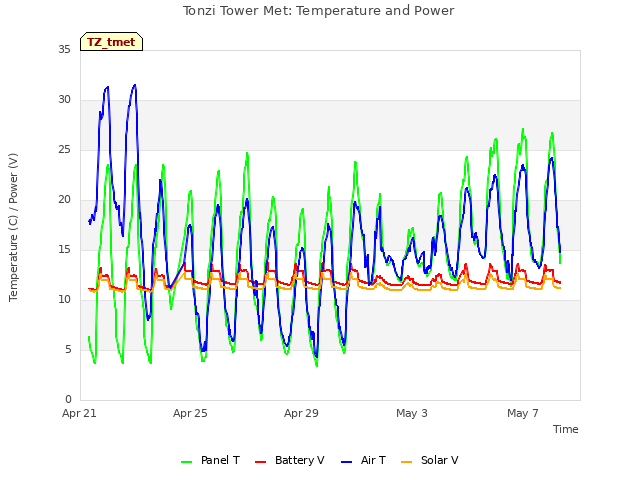This screenshot has width=640, height=480.
Task: Click the 35 y-axis tick label
Action: click(64, 50)
